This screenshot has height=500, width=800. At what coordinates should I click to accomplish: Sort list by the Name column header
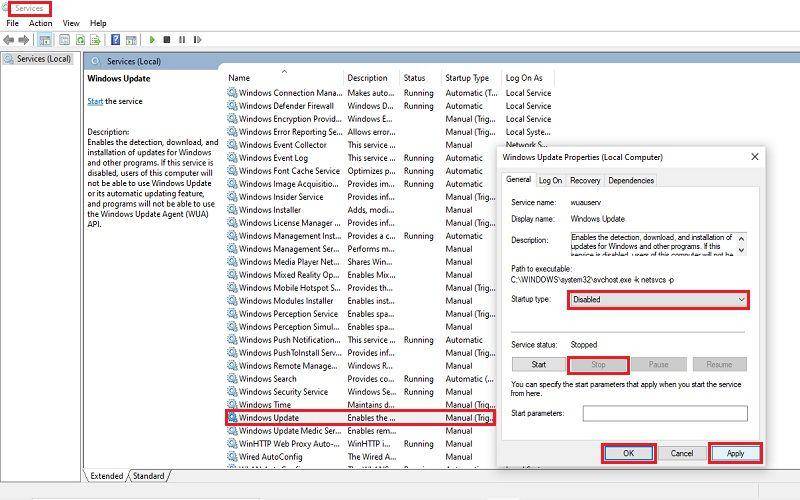tap(284, 78)
